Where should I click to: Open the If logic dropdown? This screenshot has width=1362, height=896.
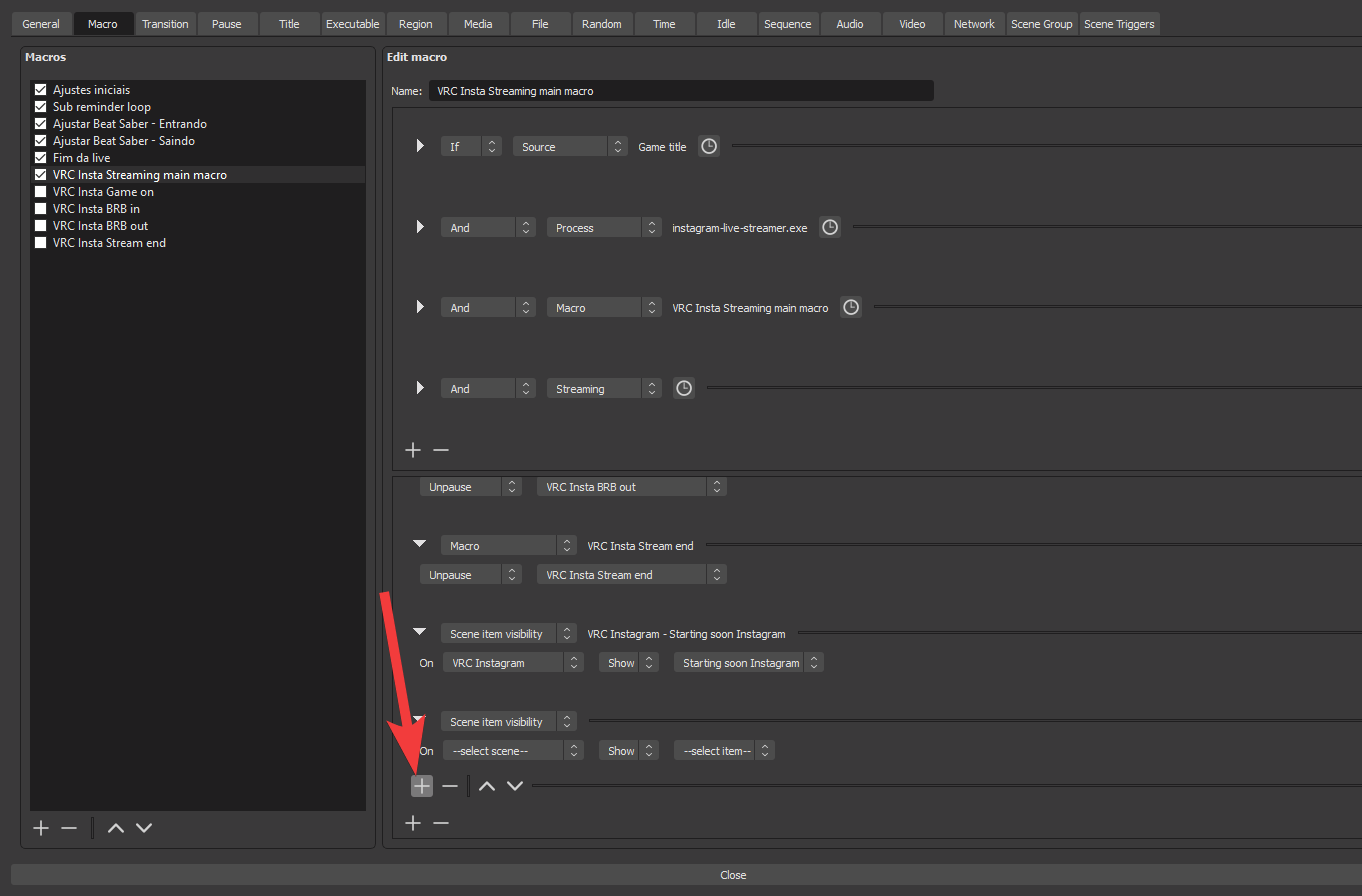[x=471, y=147]
